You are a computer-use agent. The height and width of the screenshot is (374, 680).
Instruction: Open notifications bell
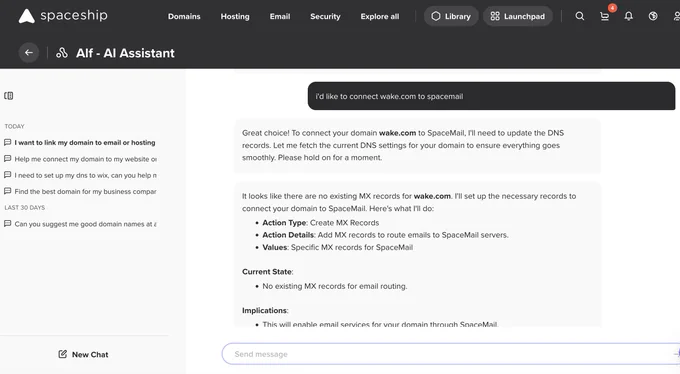point(628,16)
